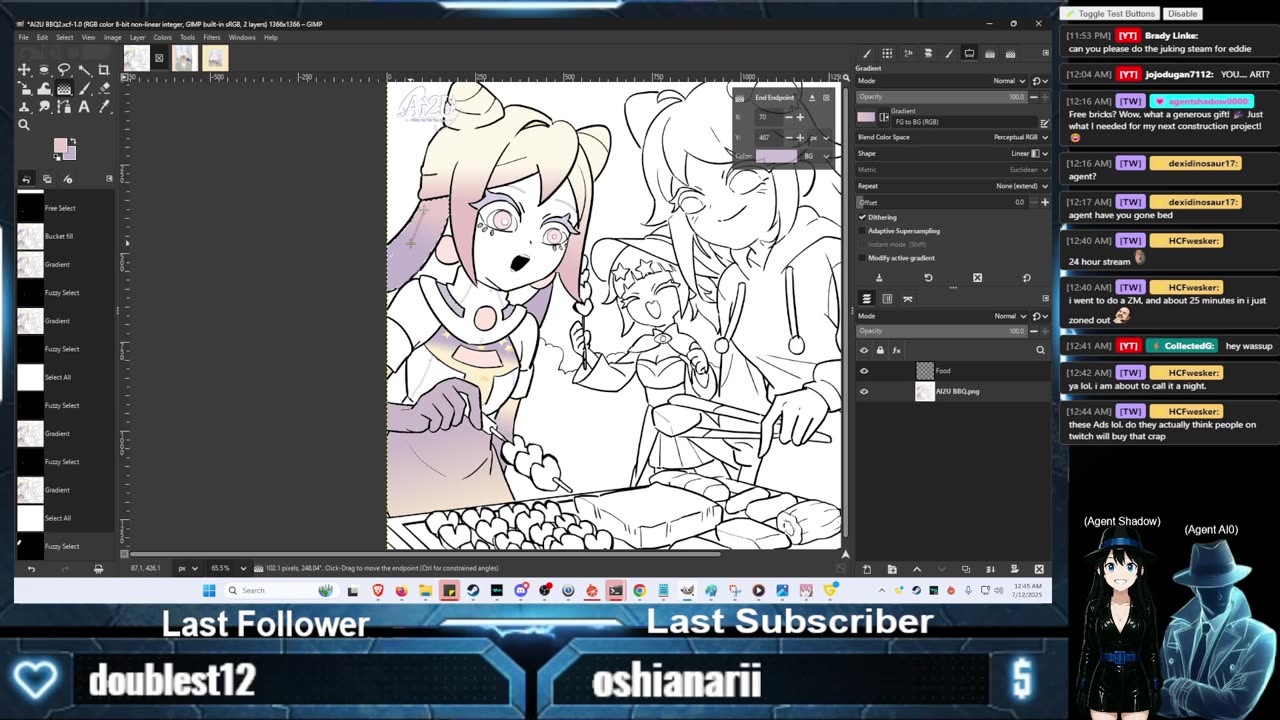Image resolution: width=1280 pixels, height=720 pixels.
Task: Choose the Color Picker eyedropper tool
Action: 104,106
